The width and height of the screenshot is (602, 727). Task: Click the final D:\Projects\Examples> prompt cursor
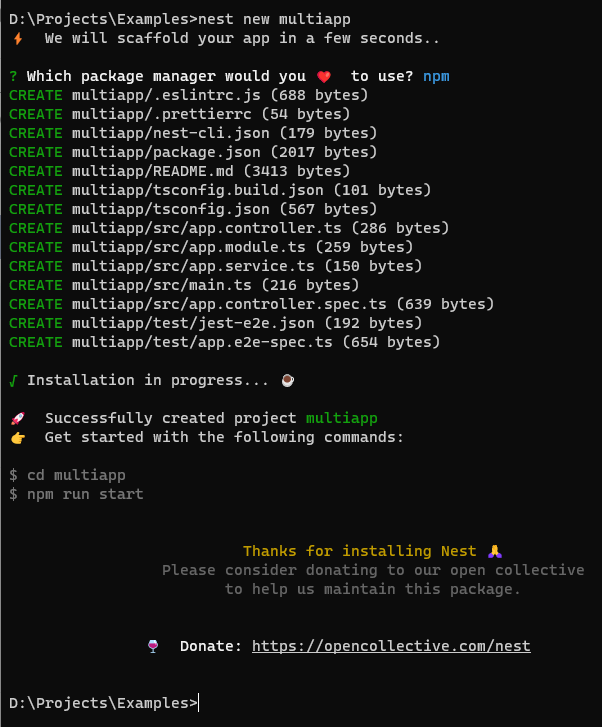199,703
